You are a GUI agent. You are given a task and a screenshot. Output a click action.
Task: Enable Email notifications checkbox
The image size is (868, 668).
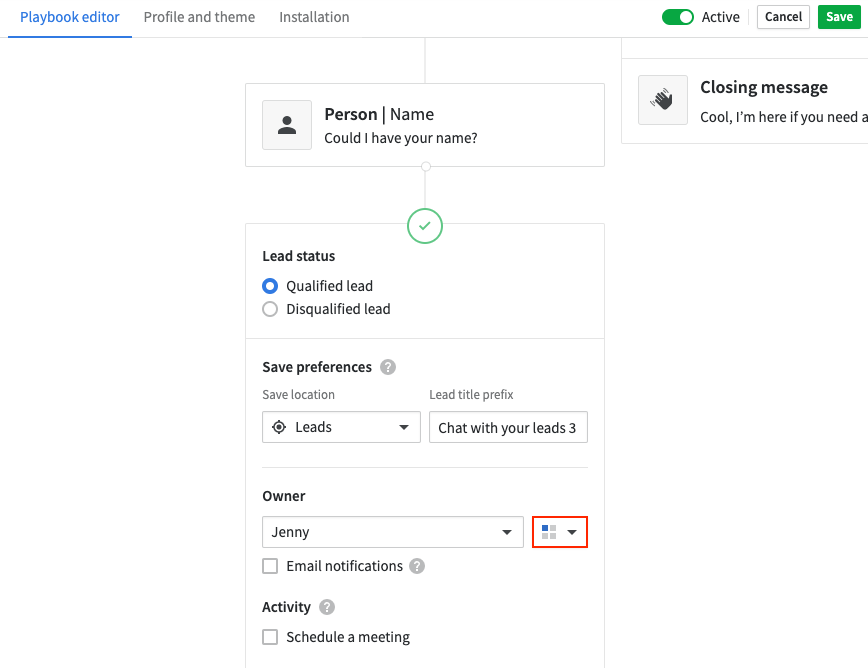270,566
